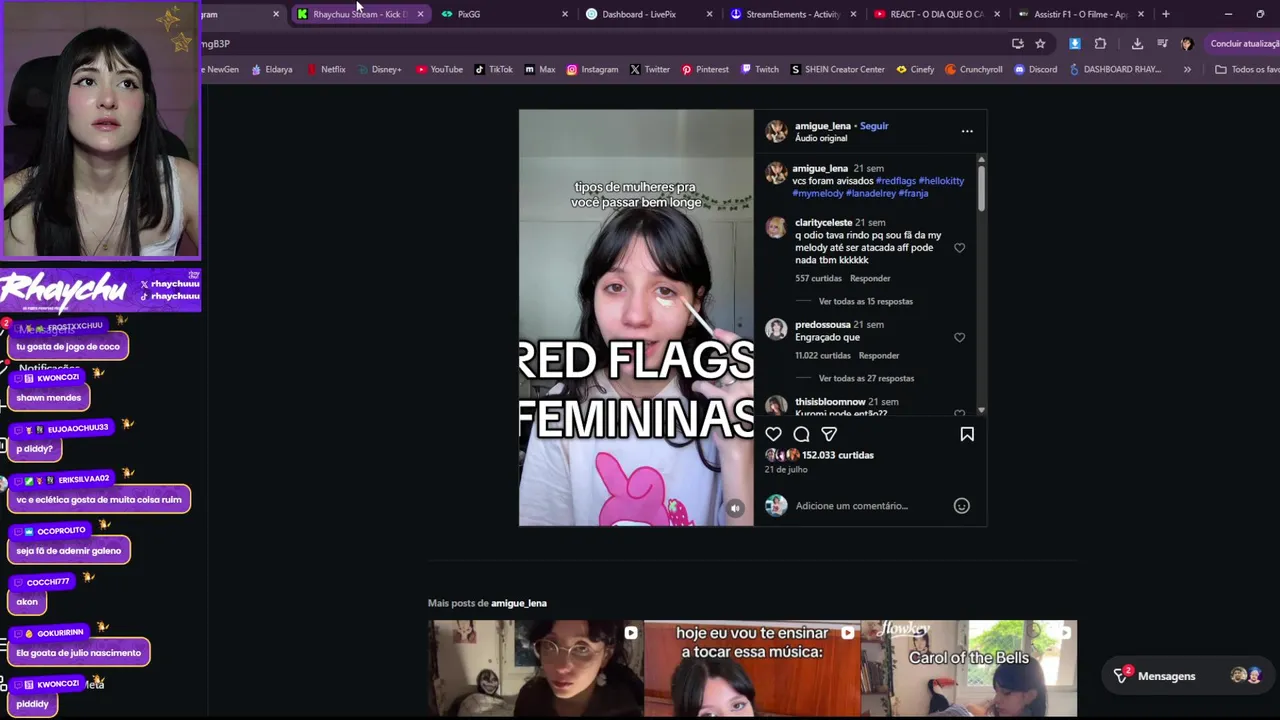Open the SHEIN Creator Center bookmark
The width and height of the screenshot is (1280, 720).
pos(837,70)
